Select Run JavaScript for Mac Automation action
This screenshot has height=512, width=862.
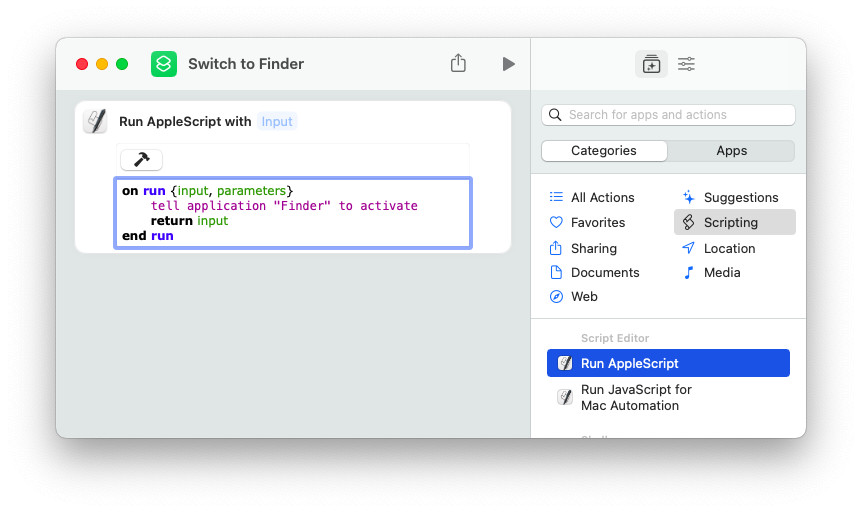(668, 398)
